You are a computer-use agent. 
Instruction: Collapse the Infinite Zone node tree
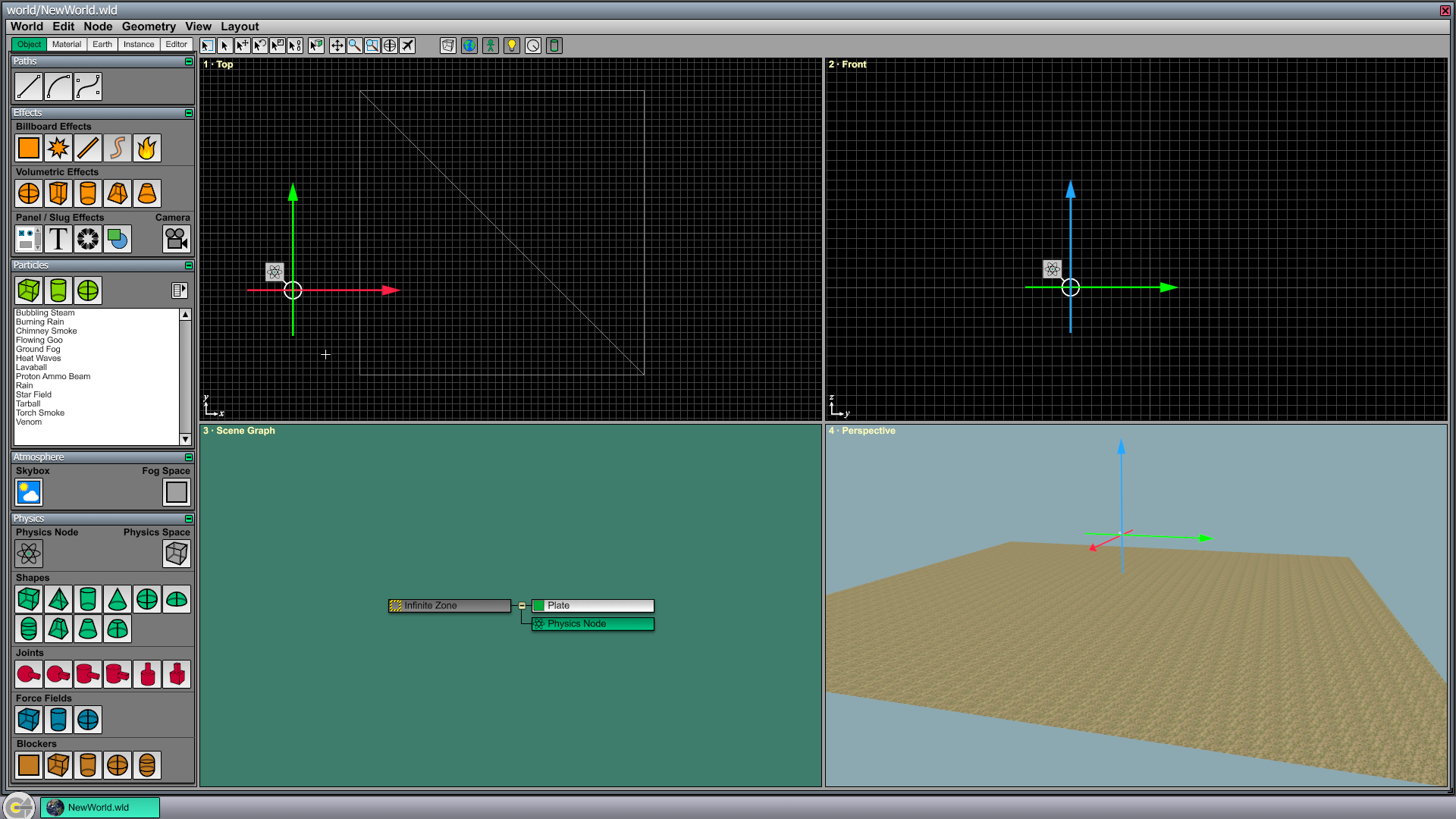(522, 606)
